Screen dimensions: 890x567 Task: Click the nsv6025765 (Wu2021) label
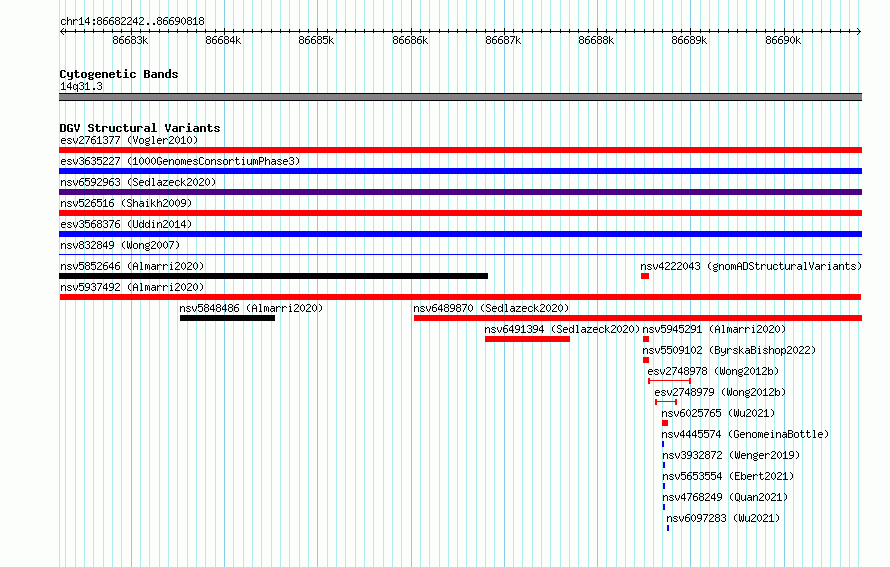coord(718,413)
